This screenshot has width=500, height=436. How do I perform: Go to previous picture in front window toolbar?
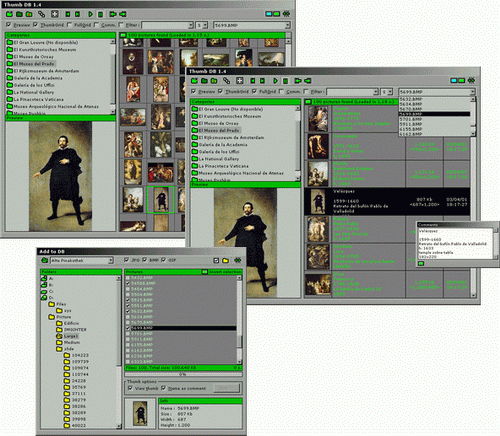(x=253, y=81)
